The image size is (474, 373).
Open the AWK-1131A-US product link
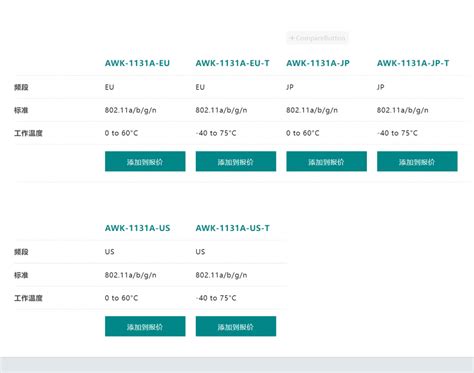(x=137, y=228)
